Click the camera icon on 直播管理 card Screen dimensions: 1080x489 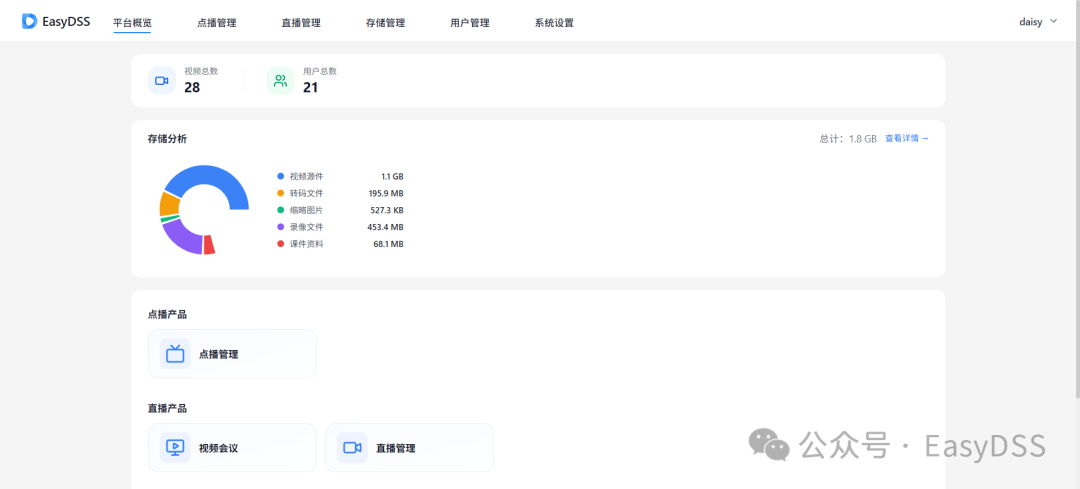pos(352,448)
